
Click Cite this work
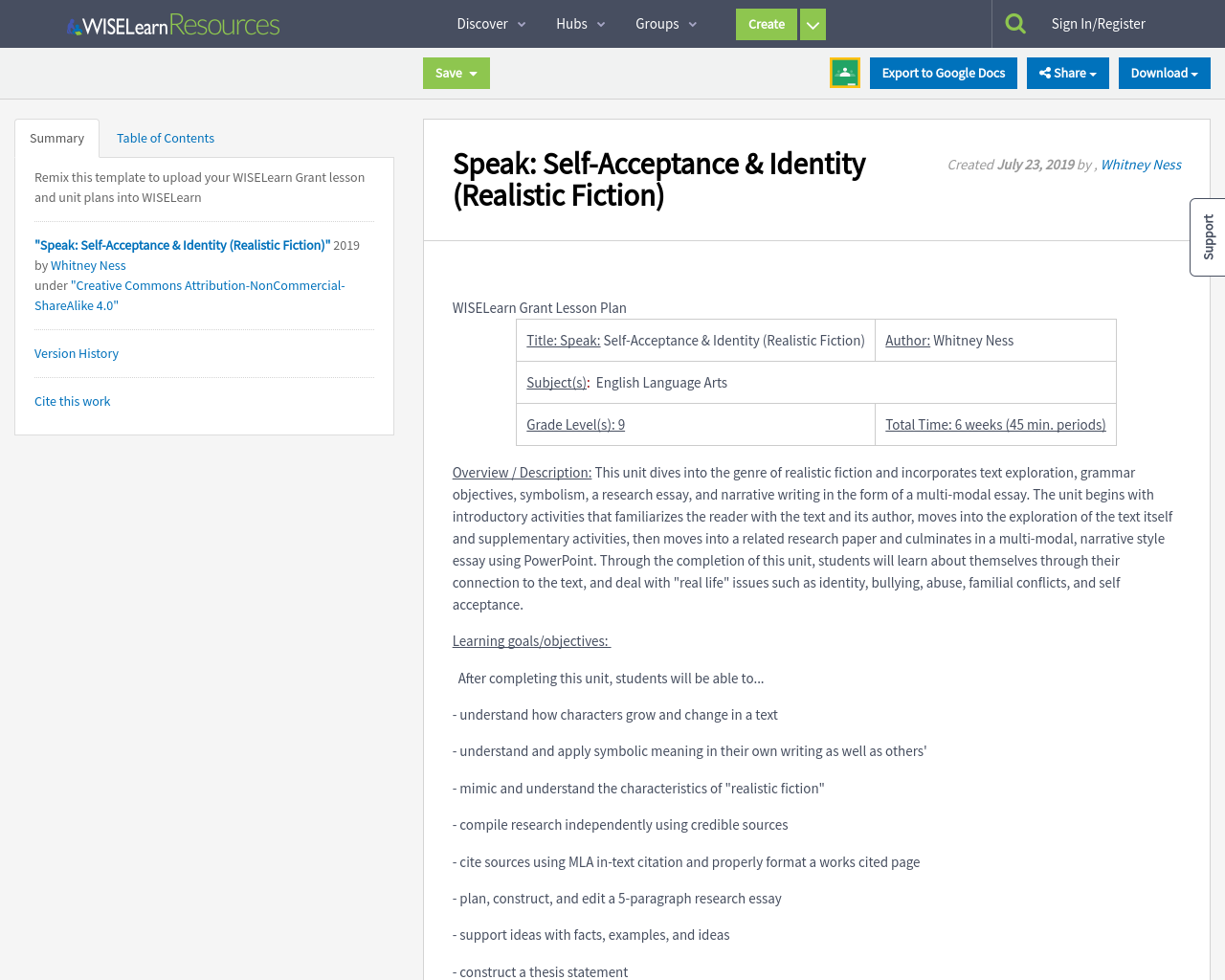coord(72,401)
